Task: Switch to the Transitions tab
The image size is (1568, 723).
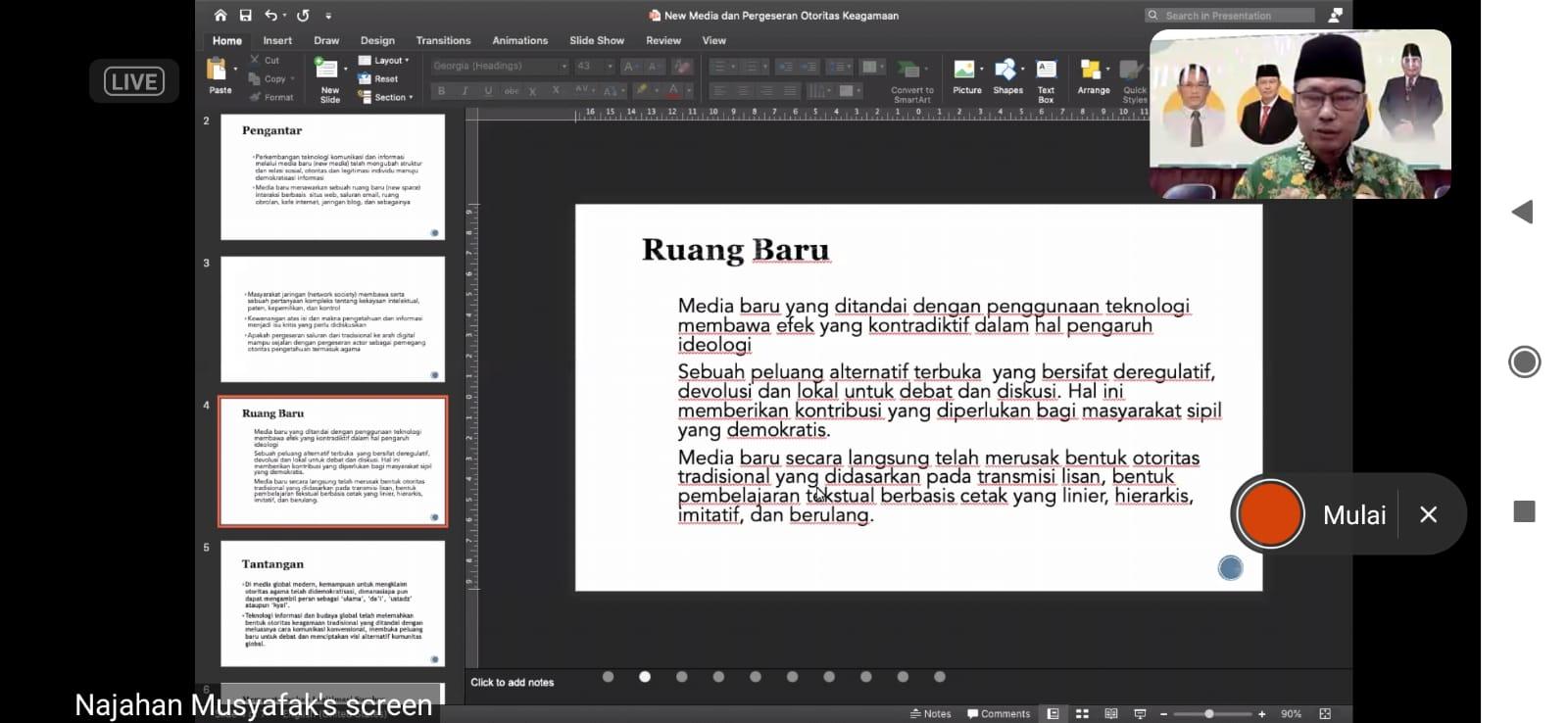Action: 443,41
